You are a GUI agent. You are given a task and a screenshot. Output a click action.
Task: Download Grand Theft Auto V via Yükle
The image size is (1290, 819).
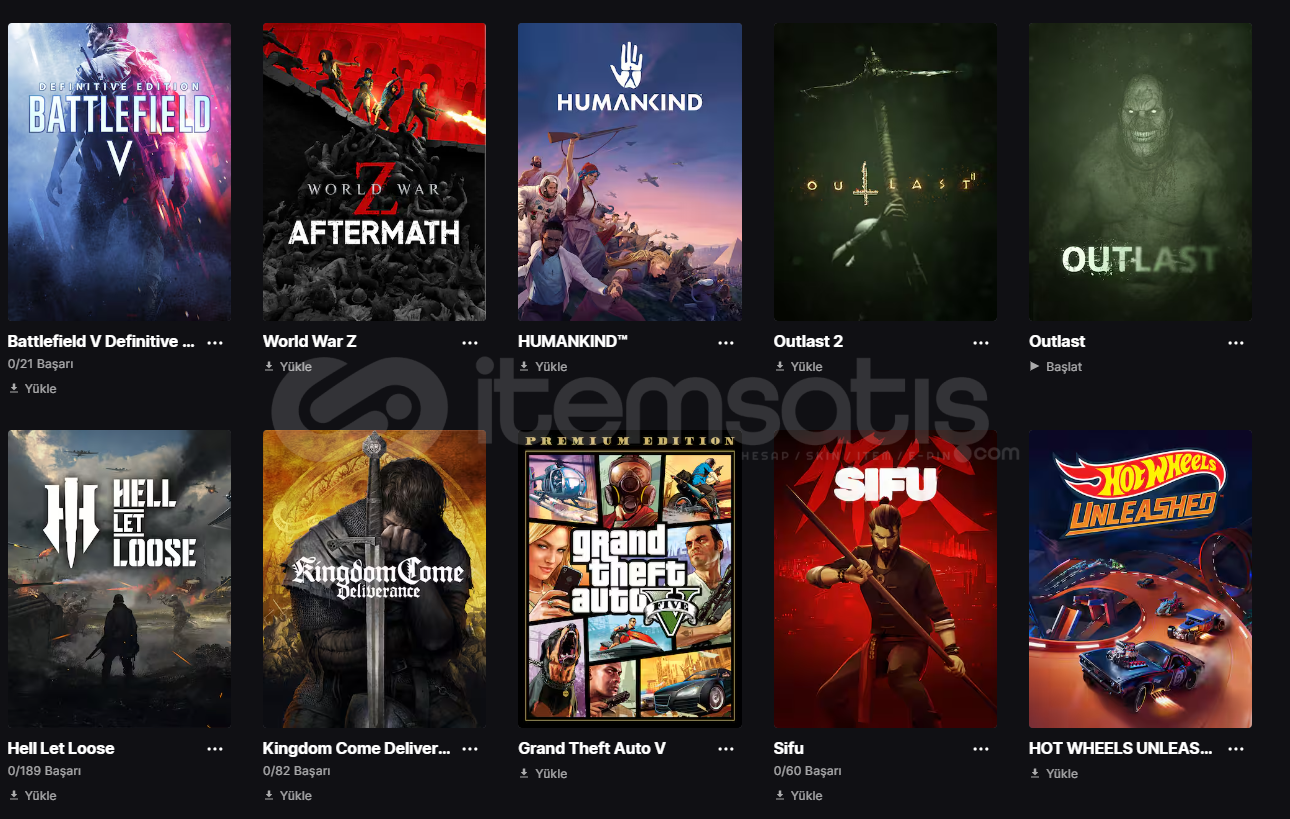(x=543, y=774)
